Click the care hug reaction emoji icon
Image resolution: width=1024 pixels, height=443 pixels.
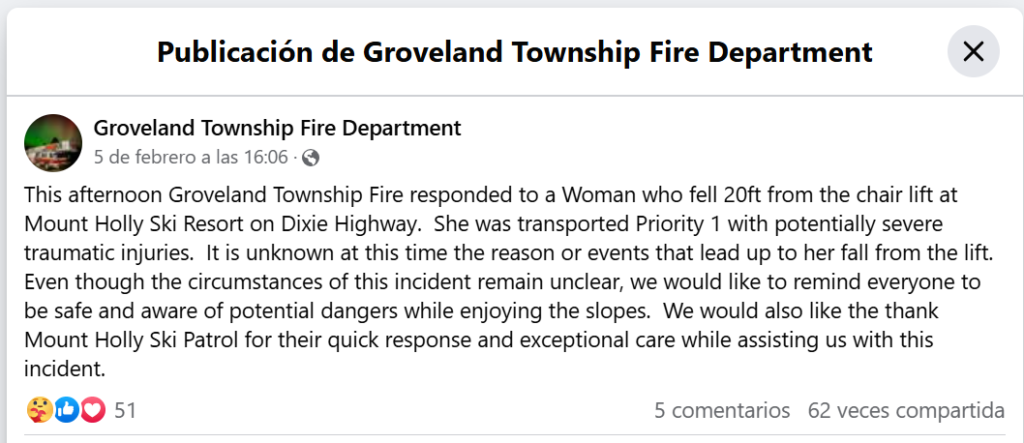click(39, 410)
